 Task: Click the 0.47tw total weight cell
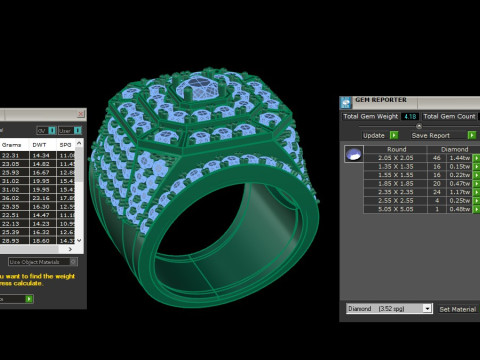click(x=460, y=184)
